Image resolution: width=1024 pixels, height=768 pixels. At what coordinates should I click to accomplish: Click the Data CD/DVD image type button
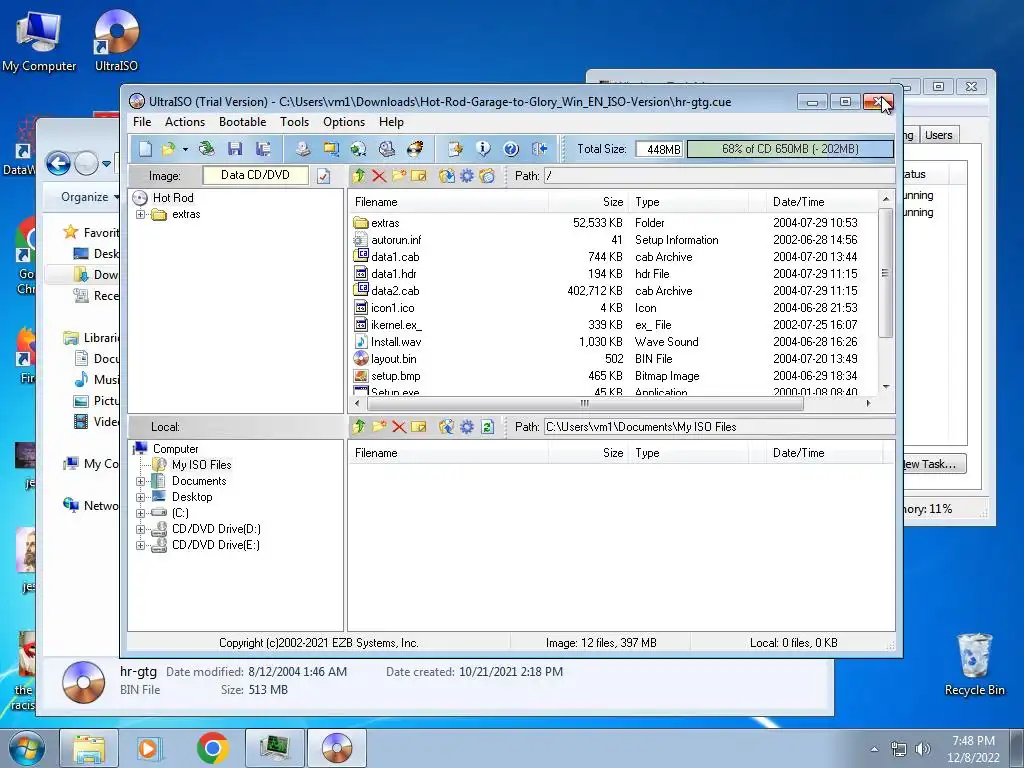tap(255, 175)
